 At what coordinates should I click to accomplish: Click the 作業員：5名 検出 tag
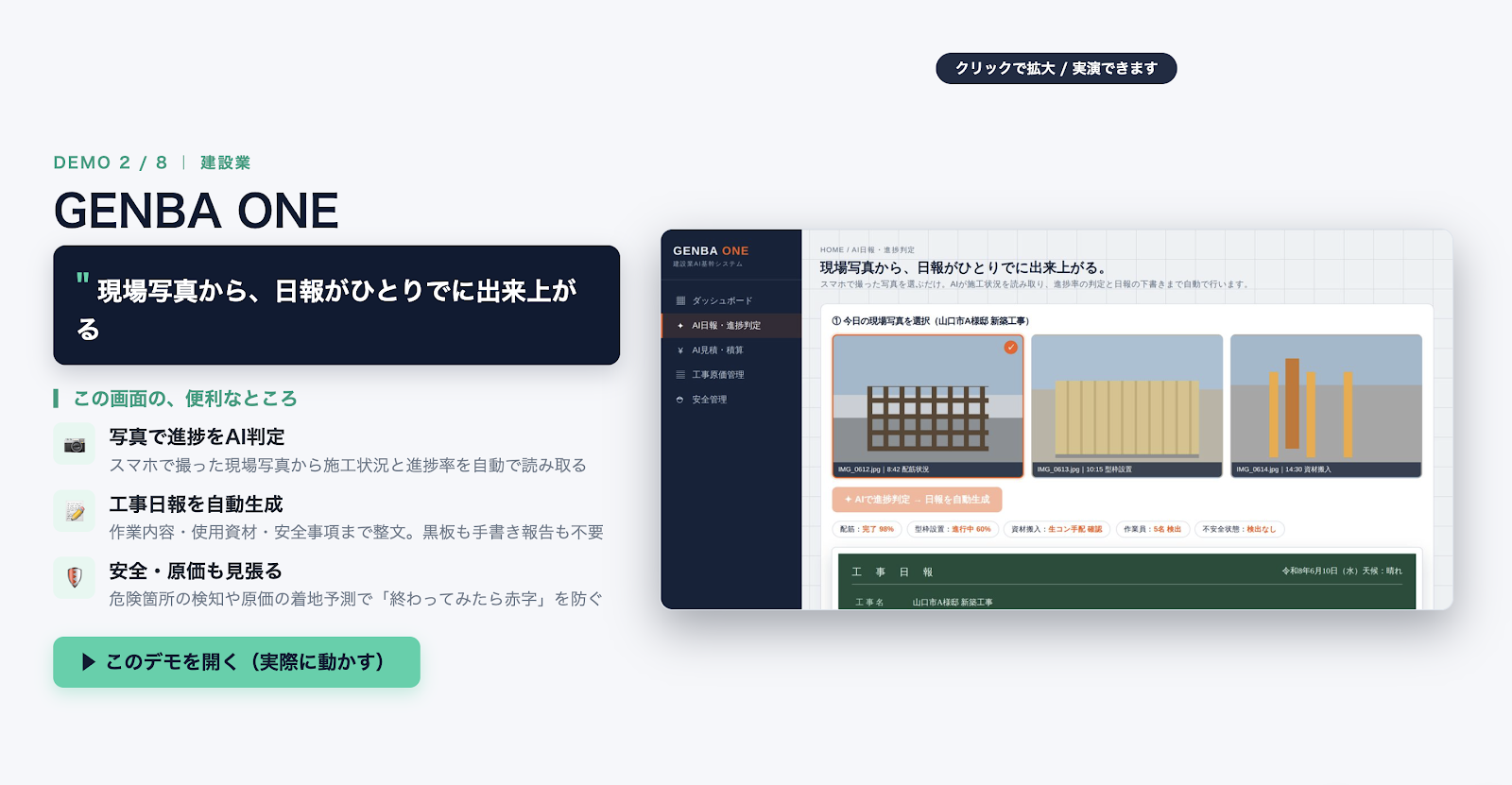1152,530
